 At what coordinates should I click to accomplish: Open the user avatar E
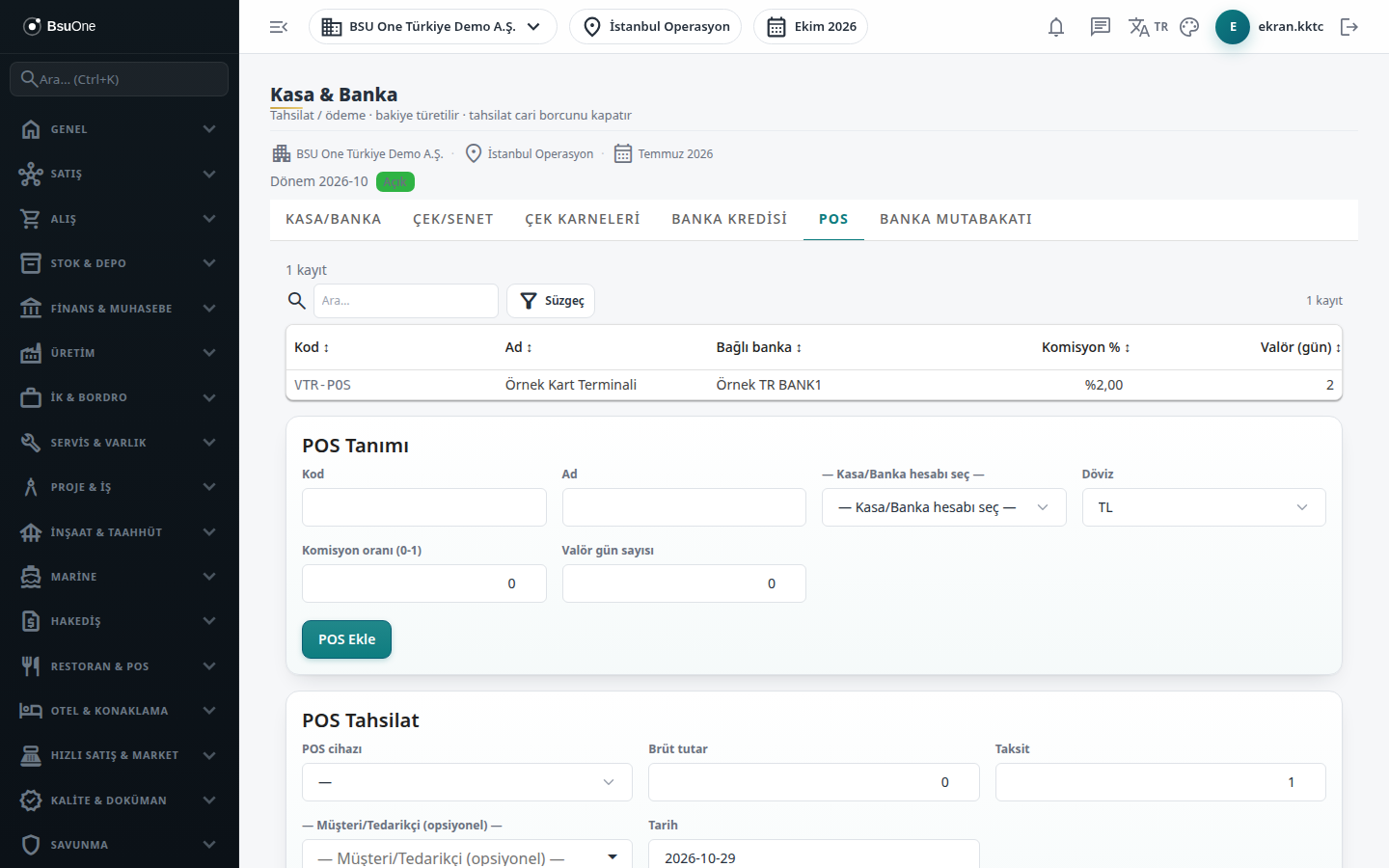pos(1233,27)
